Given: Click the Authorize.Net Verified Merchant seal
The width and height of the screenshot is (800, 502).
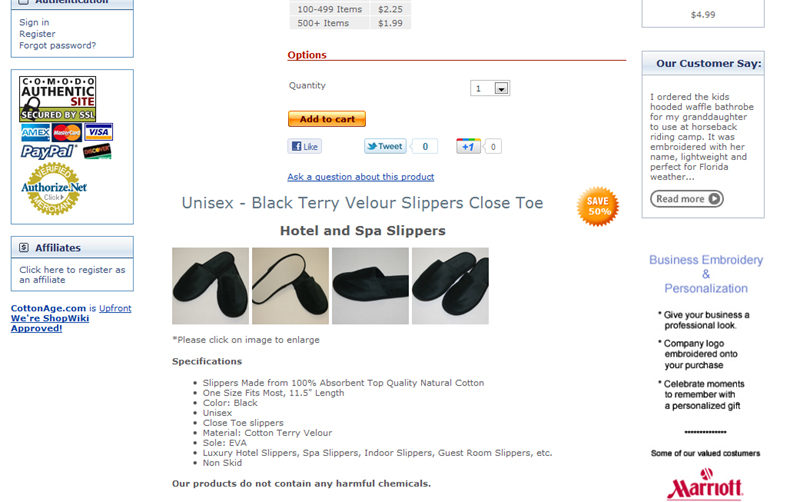Looking at the screenshot, I should coord(54,189).
